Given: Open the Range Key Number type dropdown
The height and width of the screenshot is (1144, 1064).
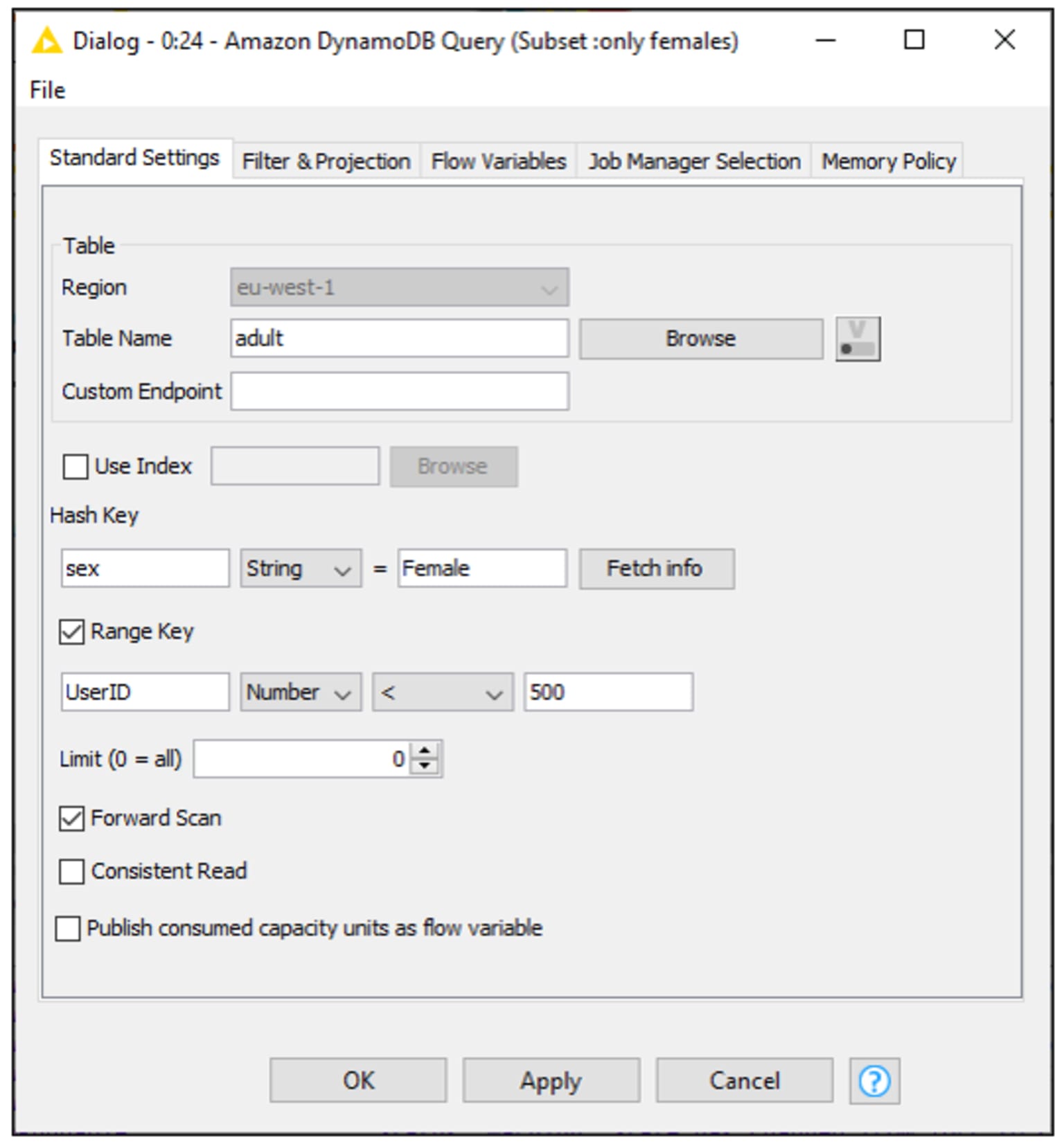Looking at the screenshot, I should [301, 692].
